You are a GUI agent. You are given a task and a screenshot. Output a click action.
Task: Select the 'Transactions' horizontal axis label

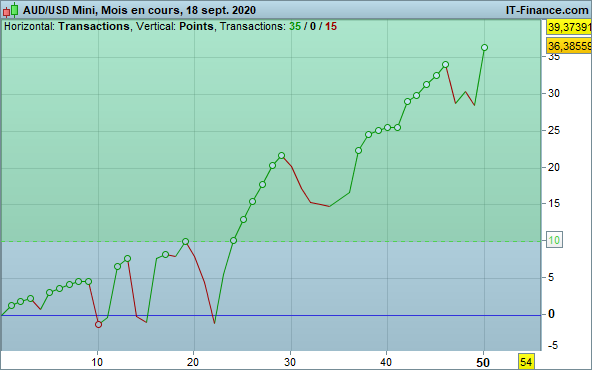click(94, 26)
